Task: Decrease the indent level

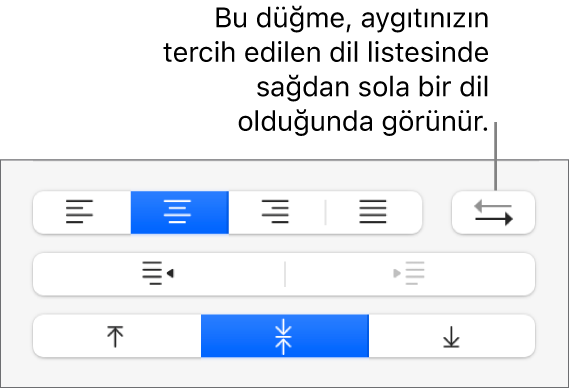Action: pyautogui.click(x=159, y=274)
